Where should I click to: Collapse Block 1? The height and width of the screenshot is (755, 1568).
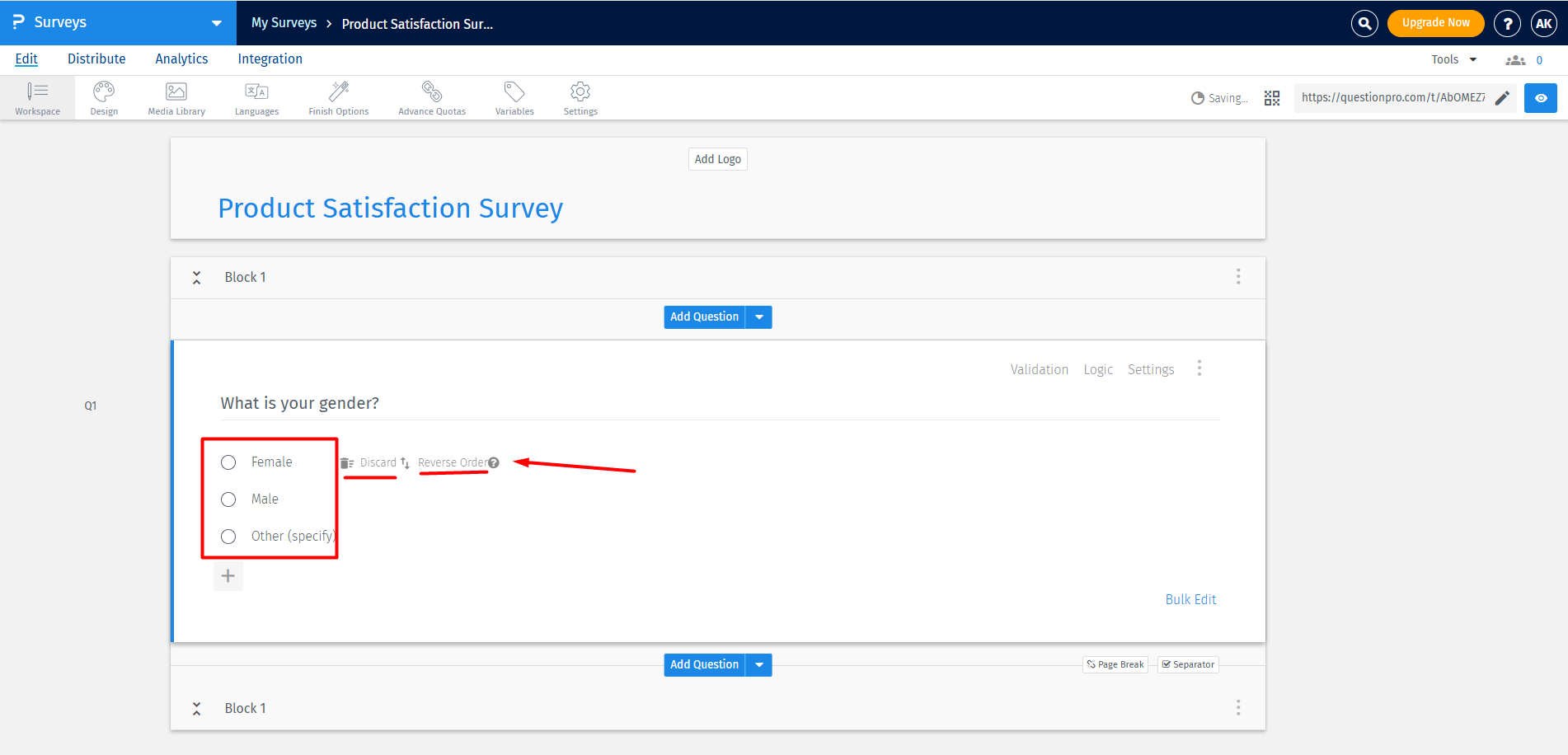(196, 277)
